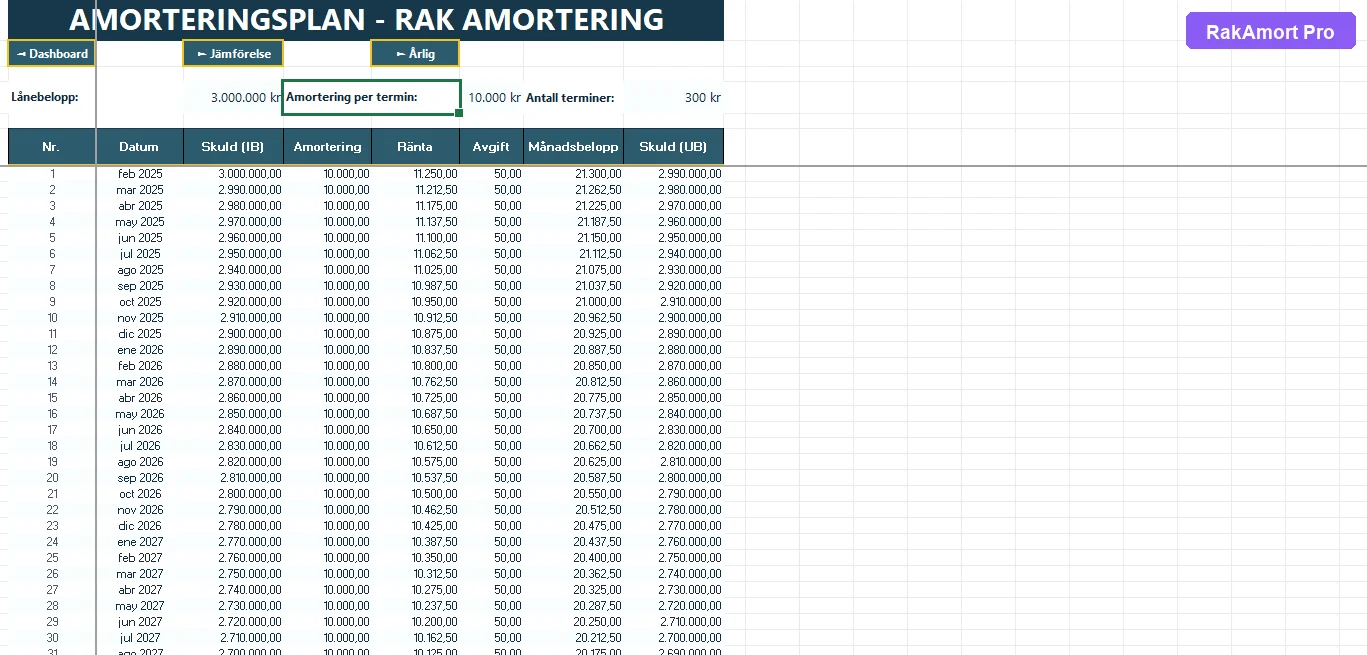The height and width of the screenshot is (655, 1367).
Task: Select the date cell oct 2026
Action: [140, 494]
